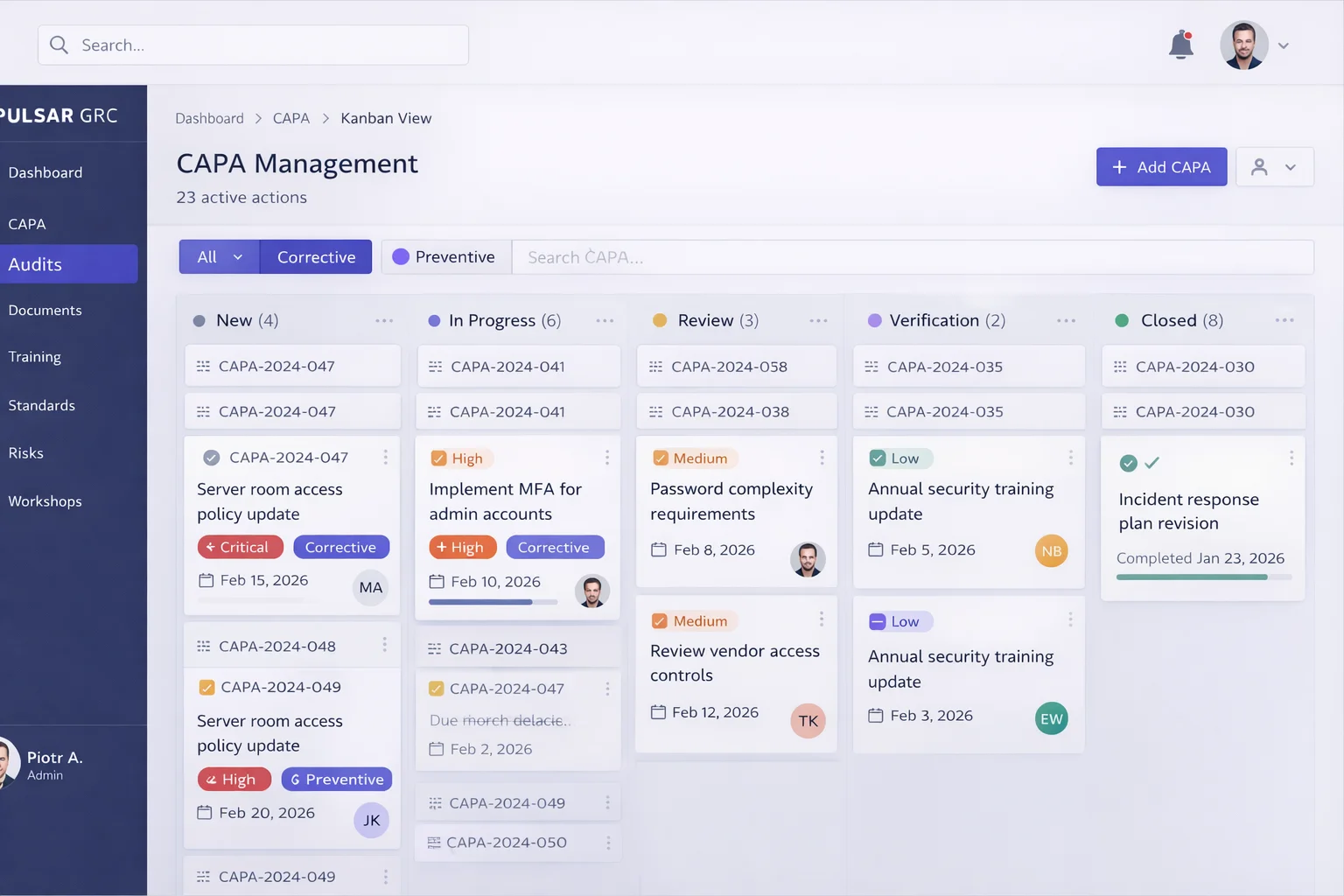1344x896 pixels.
Task: Open the Workshops section in sidebar
Action: click(45, 500)
